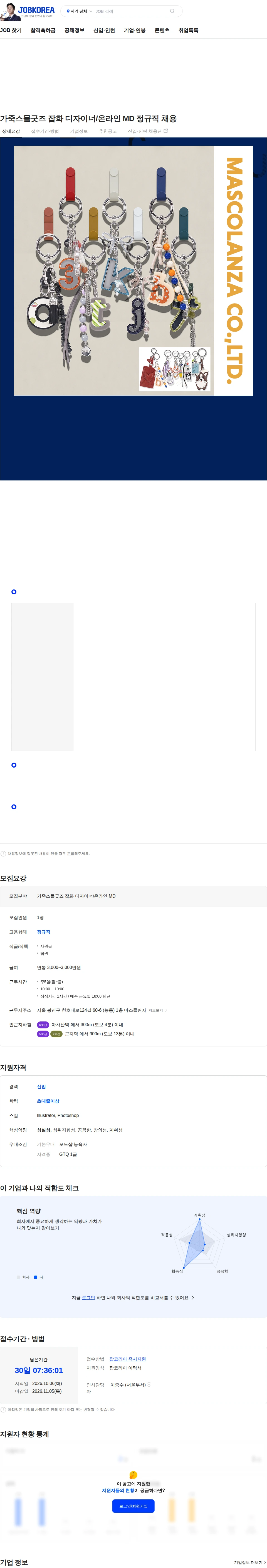The width and height of the screenshot is (267, 1568).
Task: Click the 성취지향성 label on radar chart
Action: pos(236,1235)
